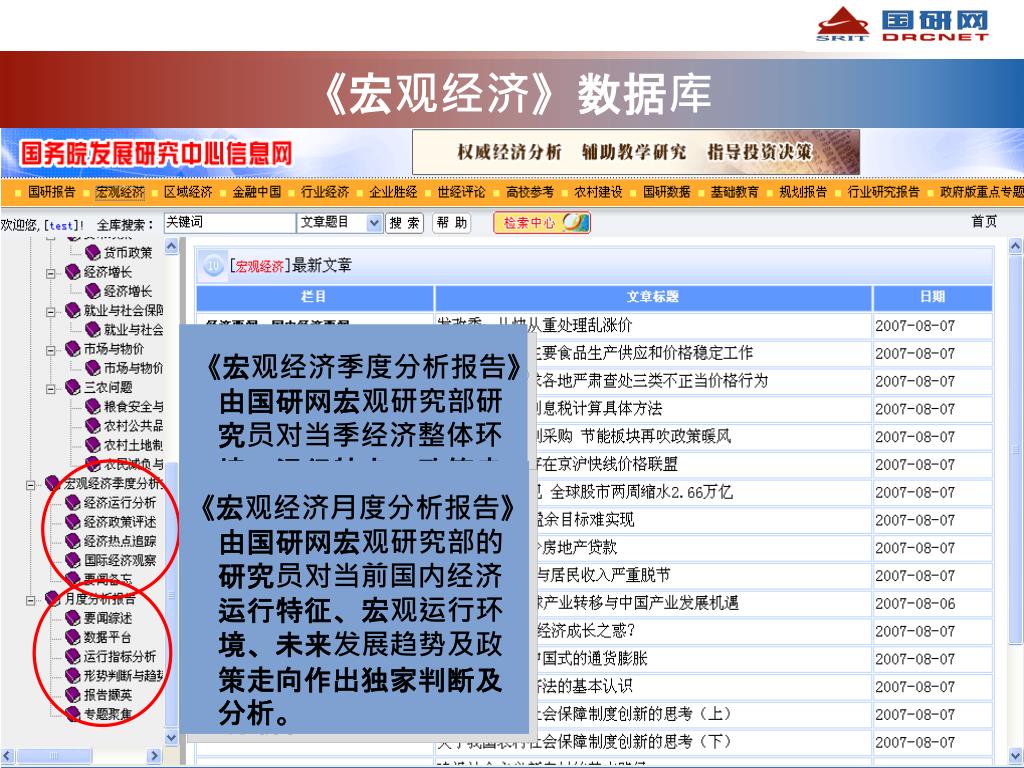Open 区域经济 in the navigation bar
Screen dimensions: 1024x768
[x=188, y=192]
